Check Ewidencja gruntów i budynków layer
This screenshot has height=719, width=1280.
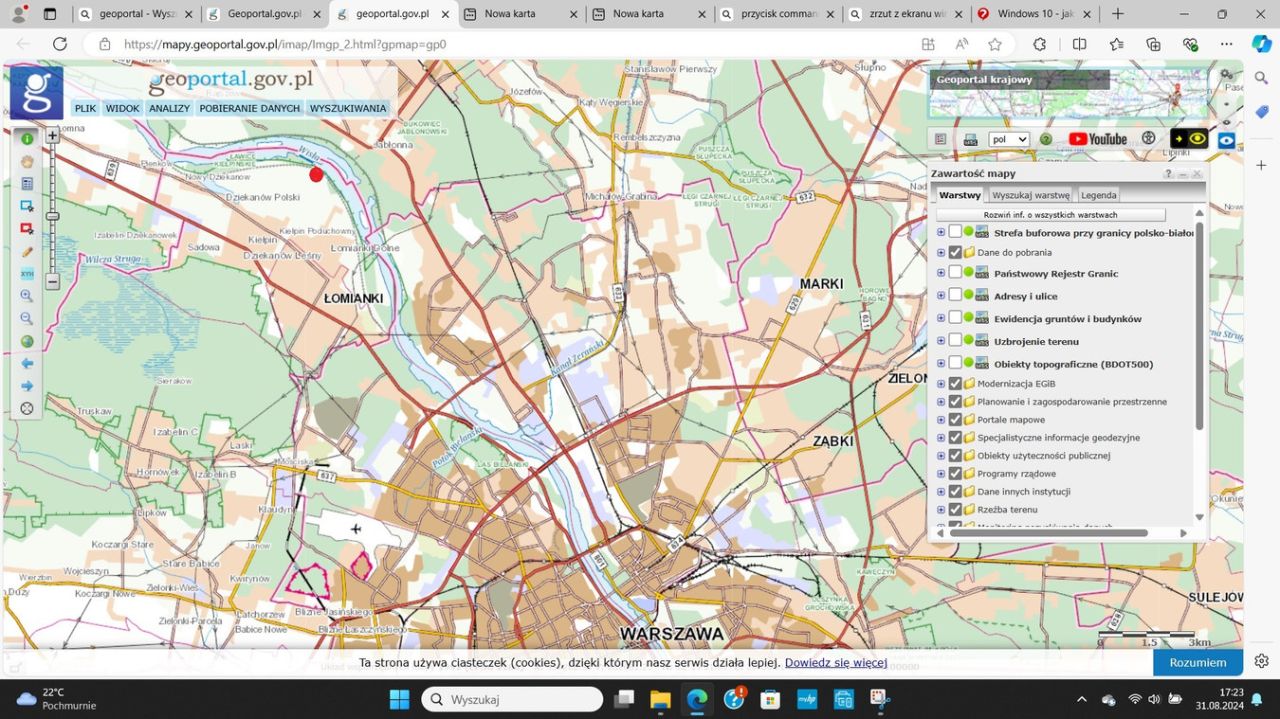click(x=955, y=318)
